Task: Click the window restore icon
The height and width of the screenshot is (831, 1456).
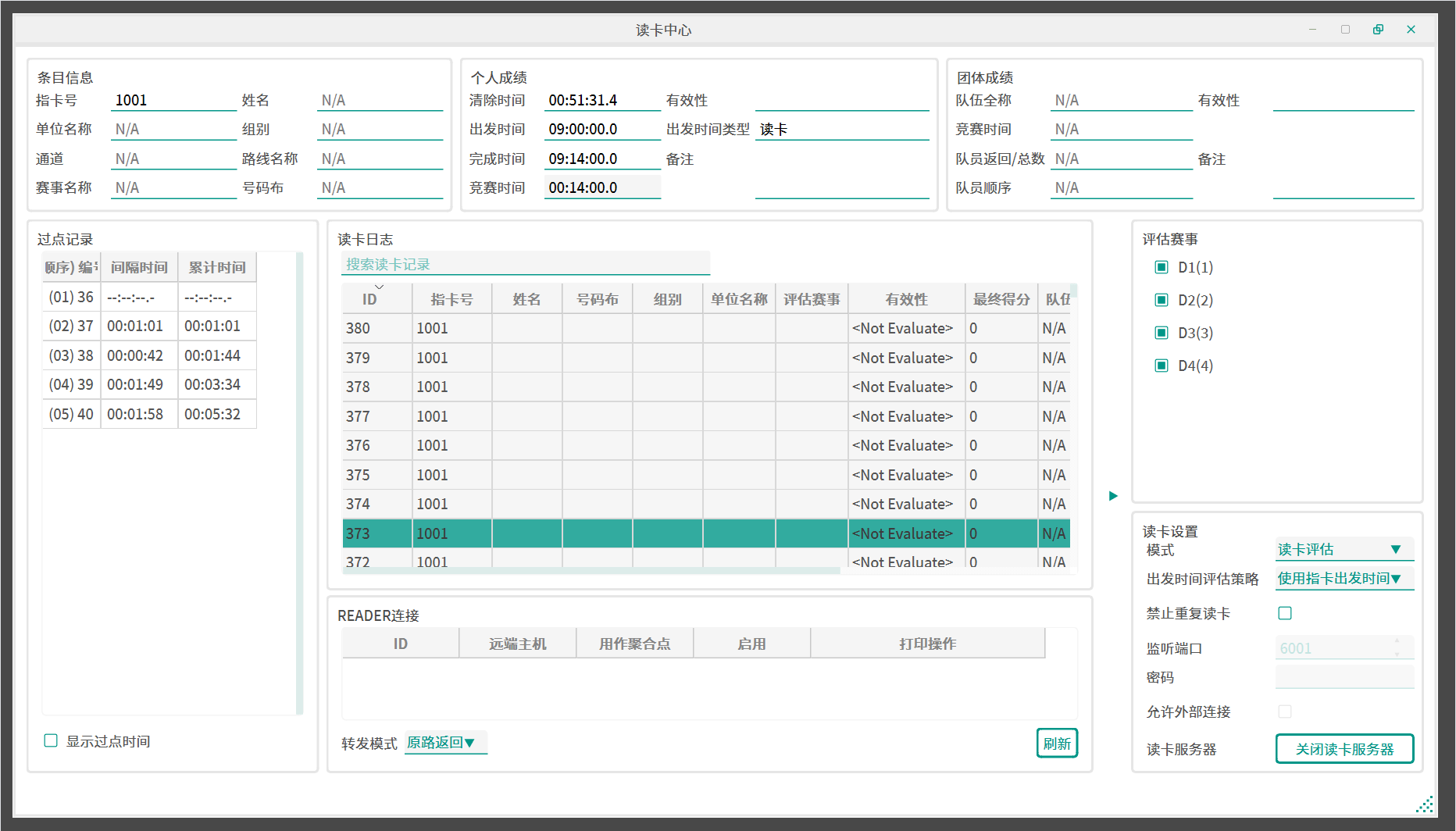Action: [1378, 30]
